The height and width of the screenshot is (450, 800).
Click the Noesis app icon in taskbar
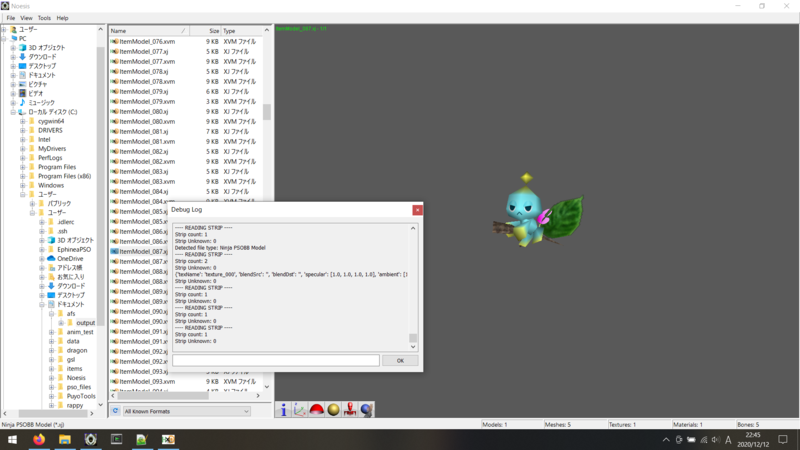click(91, 439)
